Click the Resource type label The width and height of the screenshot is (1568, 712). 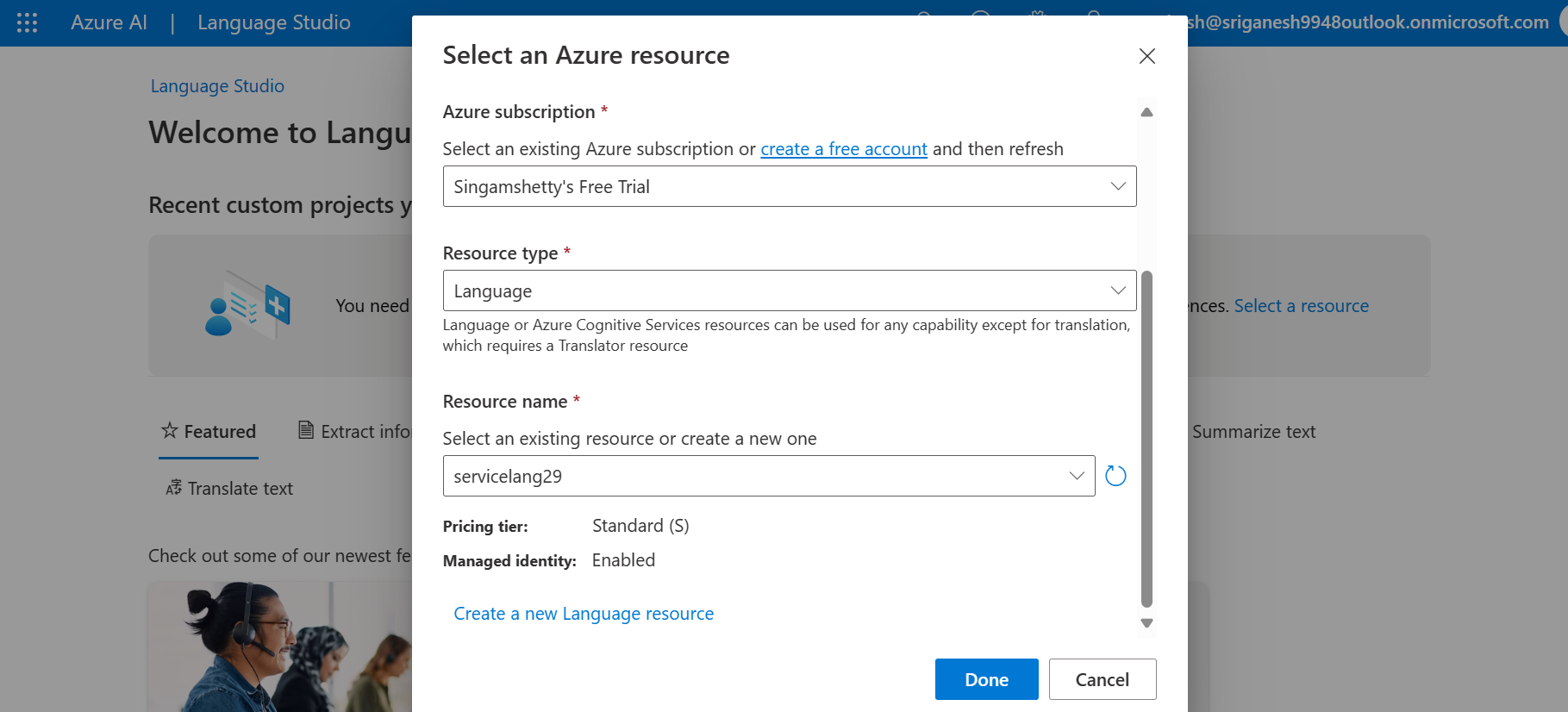[500, 253]
